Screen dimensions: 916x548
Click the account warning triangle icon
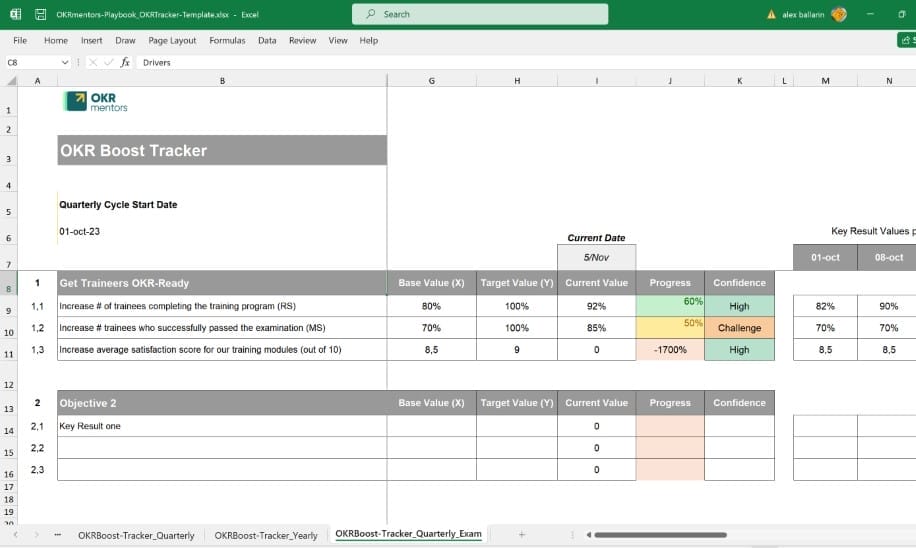tap(771, 15)
